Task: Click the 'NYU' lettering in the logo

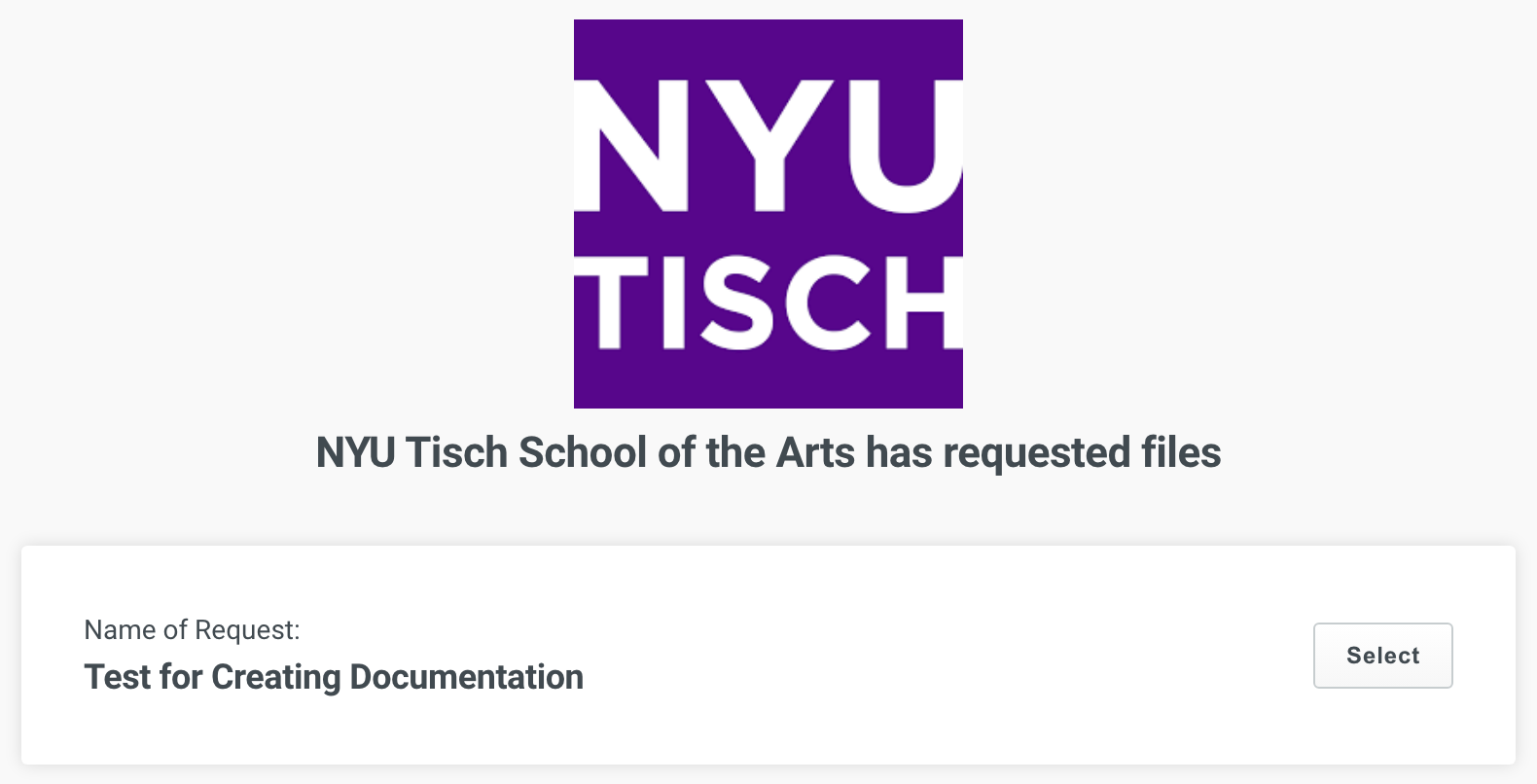Action: 768,146
